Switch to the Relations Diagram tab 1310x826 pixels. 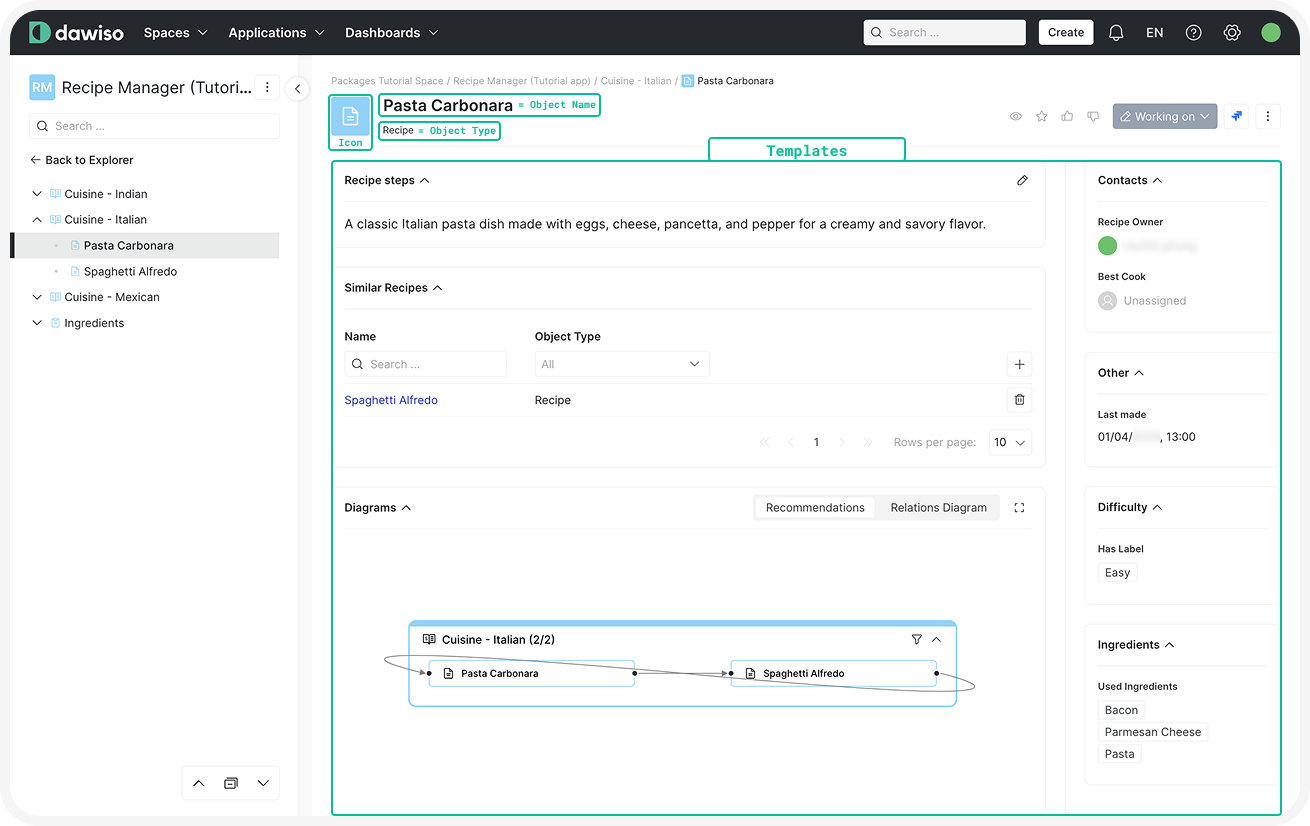coord(938,508)
